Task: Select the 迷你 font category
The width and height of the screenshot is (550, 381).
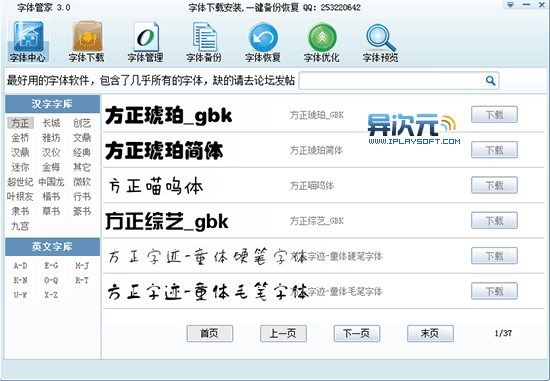Action: (20, 167)
